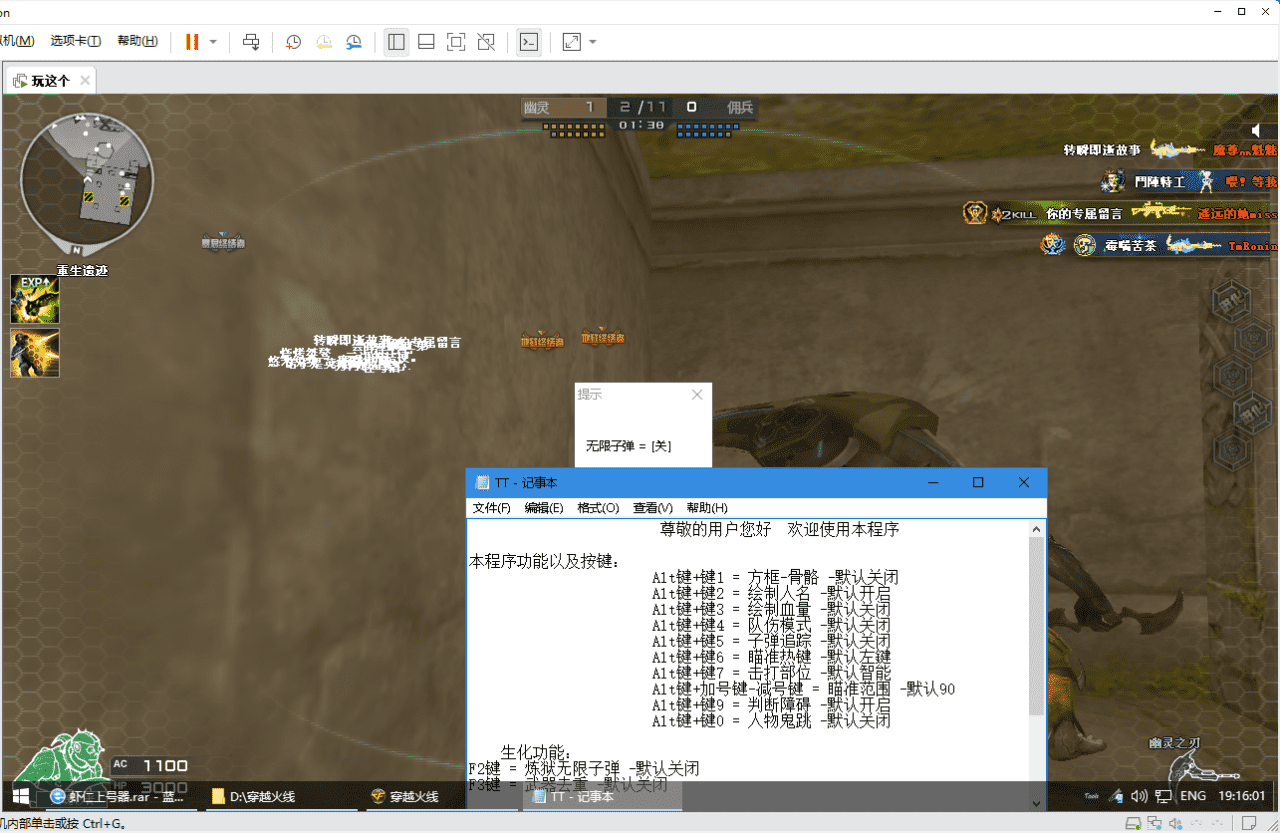Minimize the TT Notepad window
This screenshot has width=1280, height=833.
[x=932, y=482]
